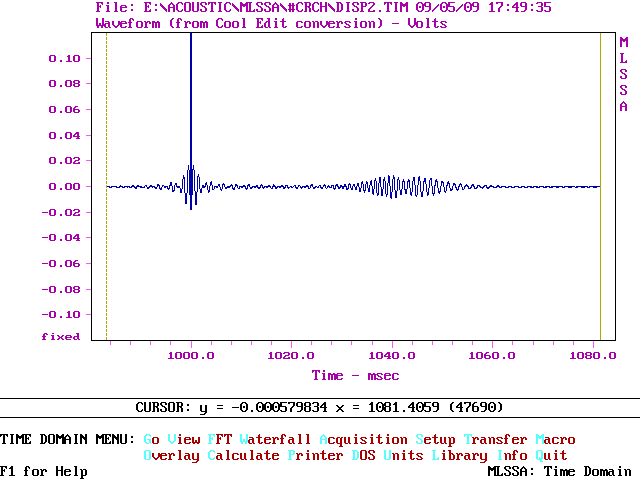Click the '-0.10' y-axis value
The image size is (640, 480).
coord(61,315)
